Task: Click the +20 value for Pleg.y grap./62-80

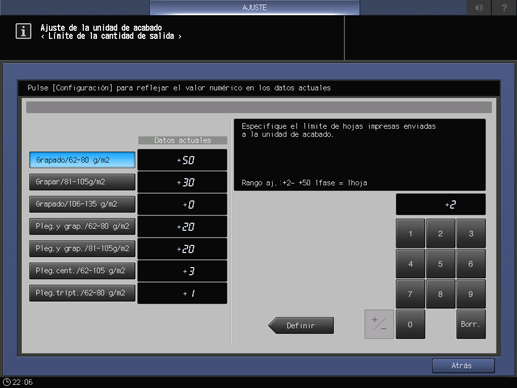Action: coord(182,227)
